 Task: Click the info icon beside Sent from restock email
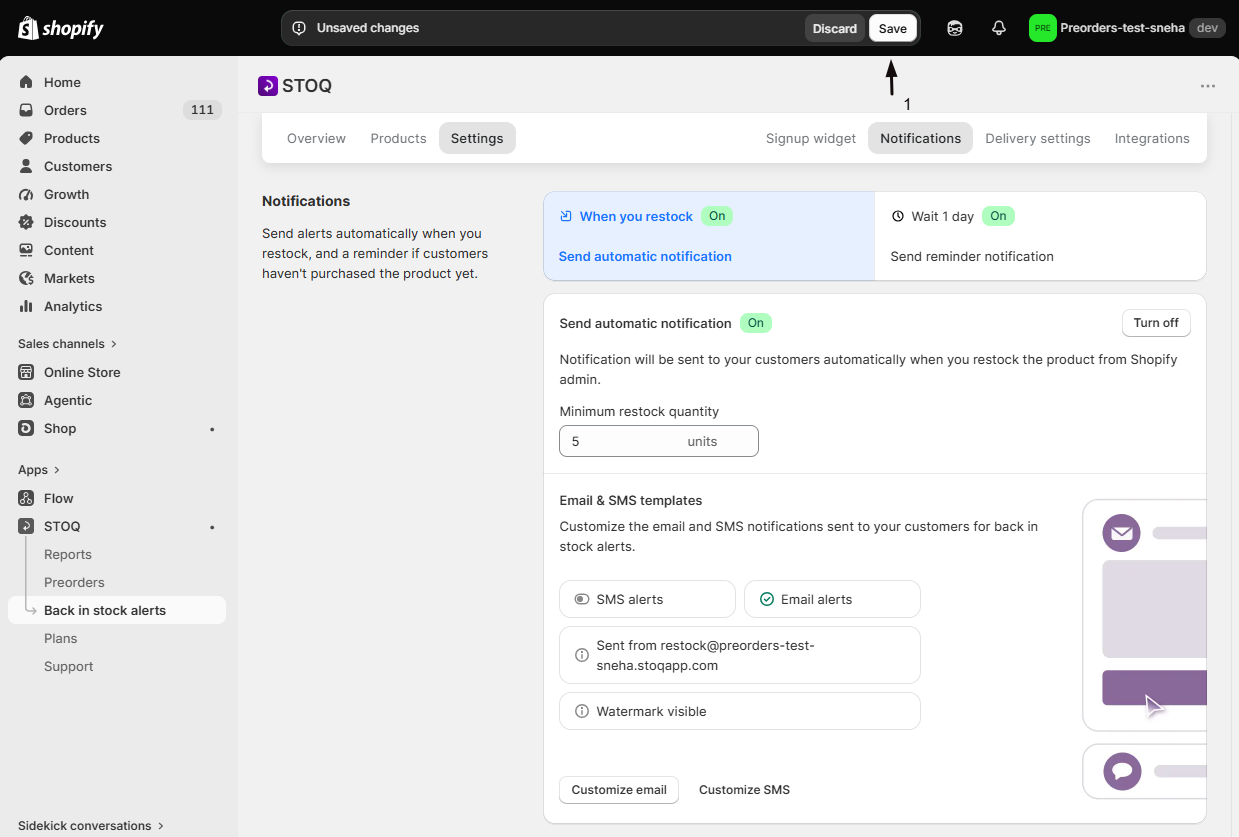click(582, 655)
